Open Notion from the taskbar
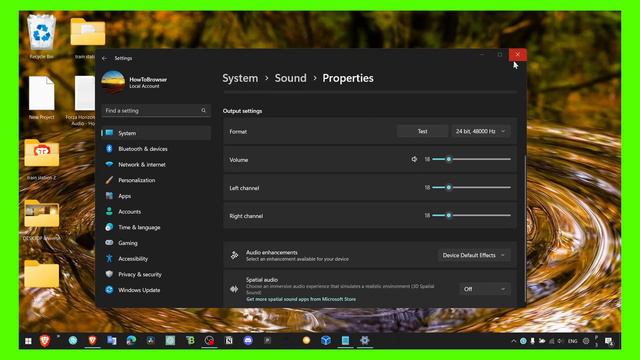 [x=229, y=340]
